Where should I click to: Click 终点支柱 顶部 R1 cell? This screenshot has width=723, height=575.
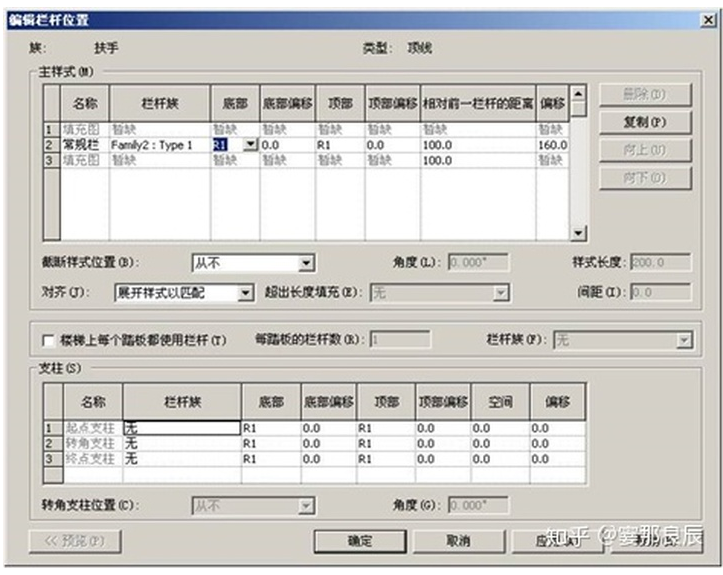click(386, 459)
